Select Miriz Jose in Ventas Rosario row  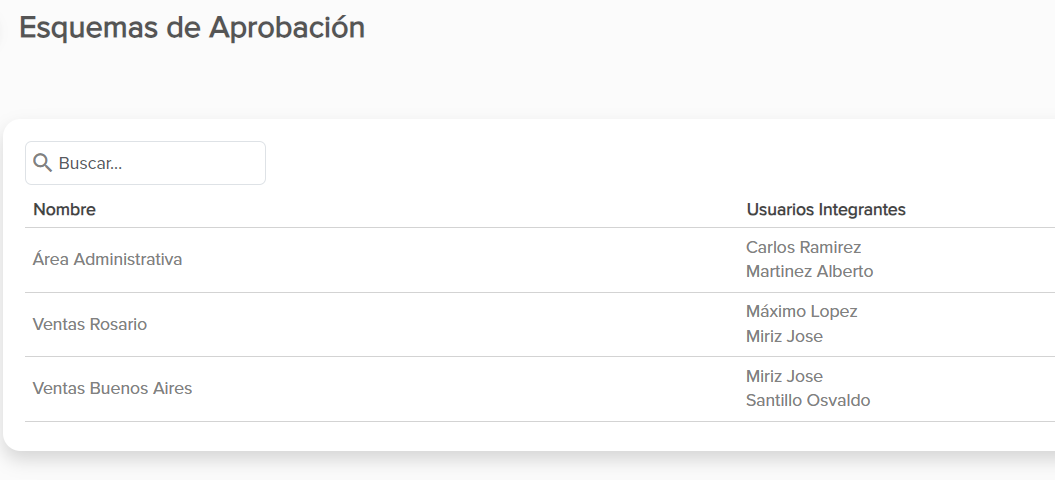pyautogui.click(x=784, y=336)
